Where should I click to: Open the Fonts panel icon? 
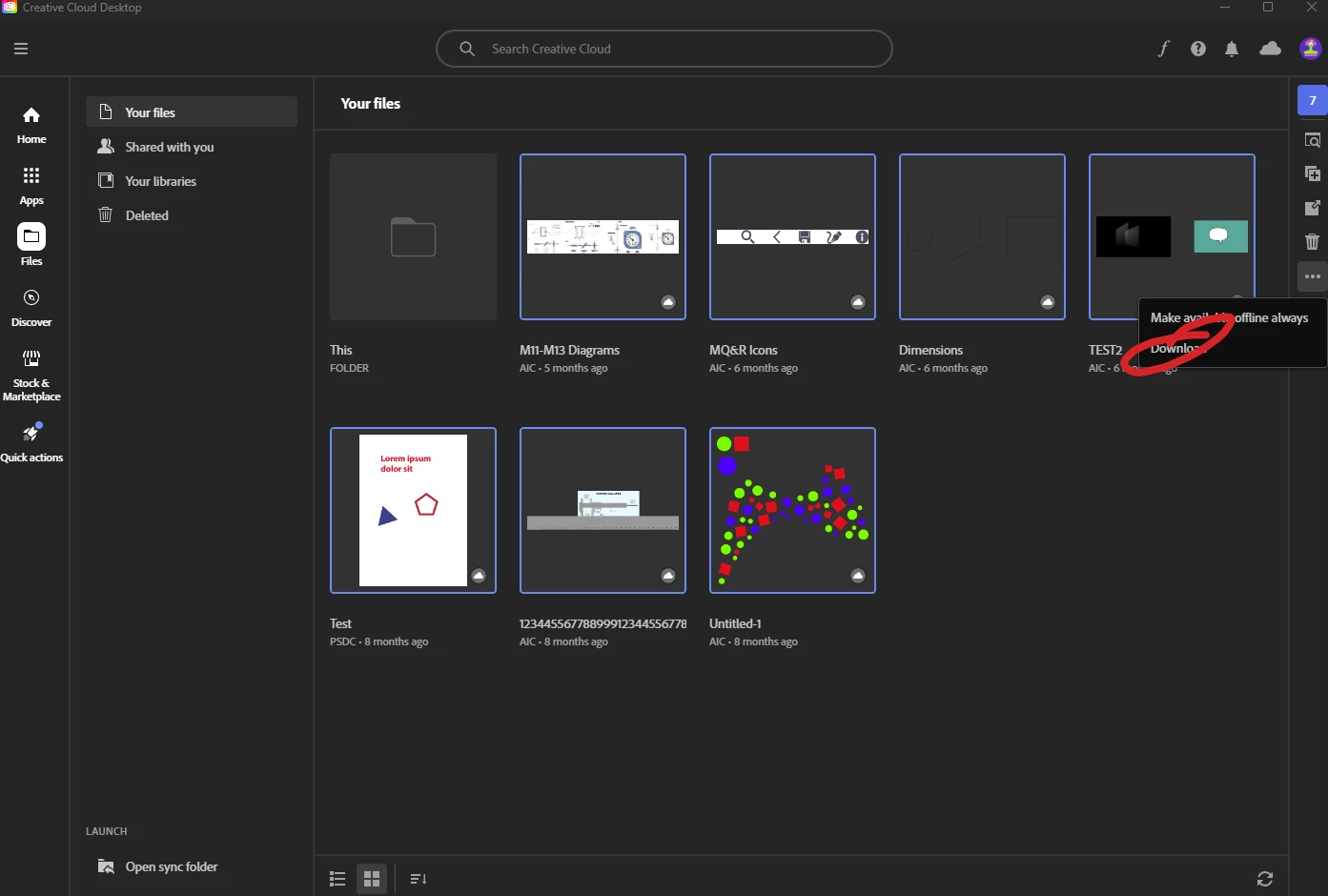pos(1163,49)
